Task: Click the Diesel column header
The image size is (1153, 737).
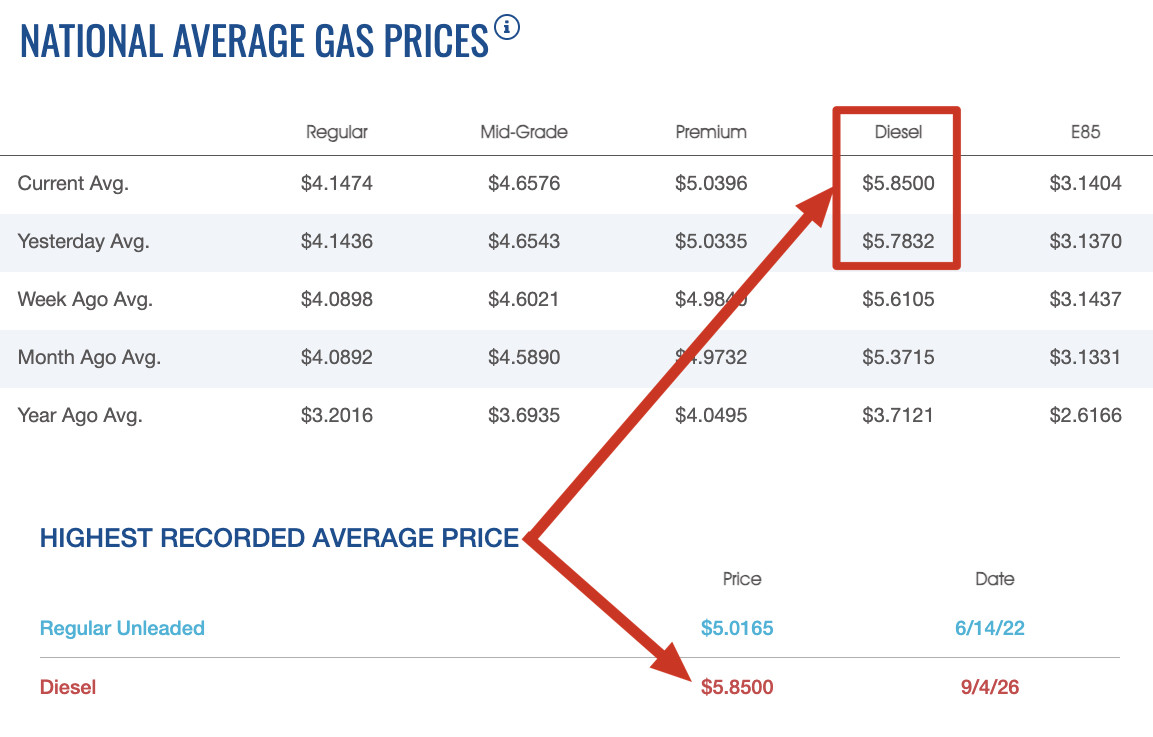Action: click(x=898, y=132)
